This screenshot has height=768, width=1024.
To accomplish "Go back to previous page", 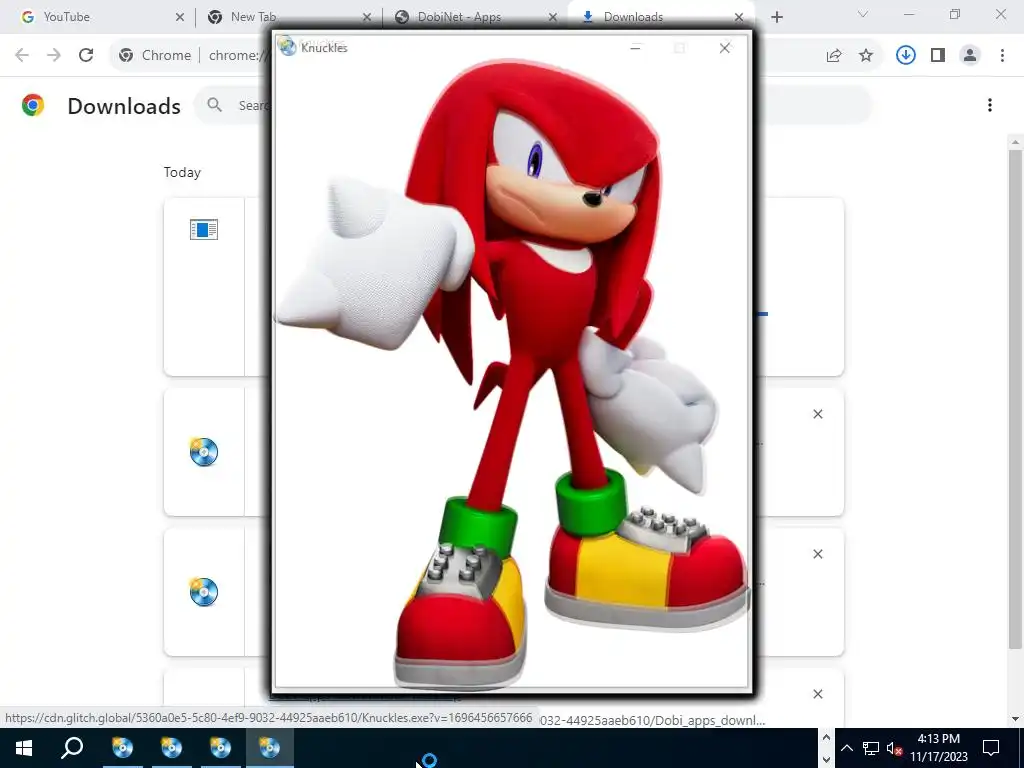I will pyautogui.click(x=22, y=56).
